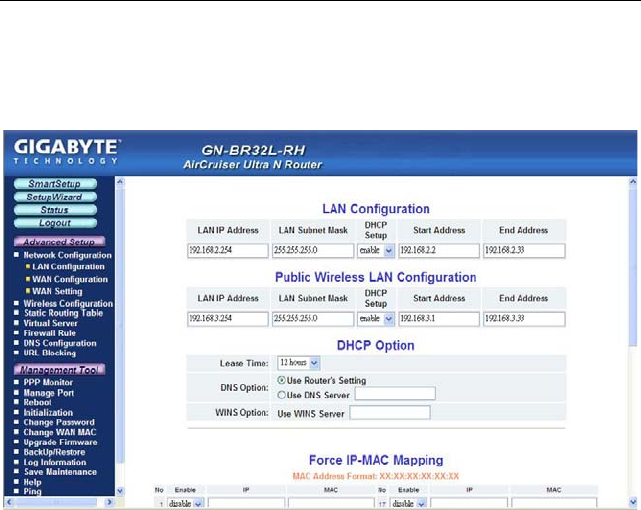This screenshot has height=510, width=641.
Task: Open Virtual Server page
Action: tap(50, 323)
